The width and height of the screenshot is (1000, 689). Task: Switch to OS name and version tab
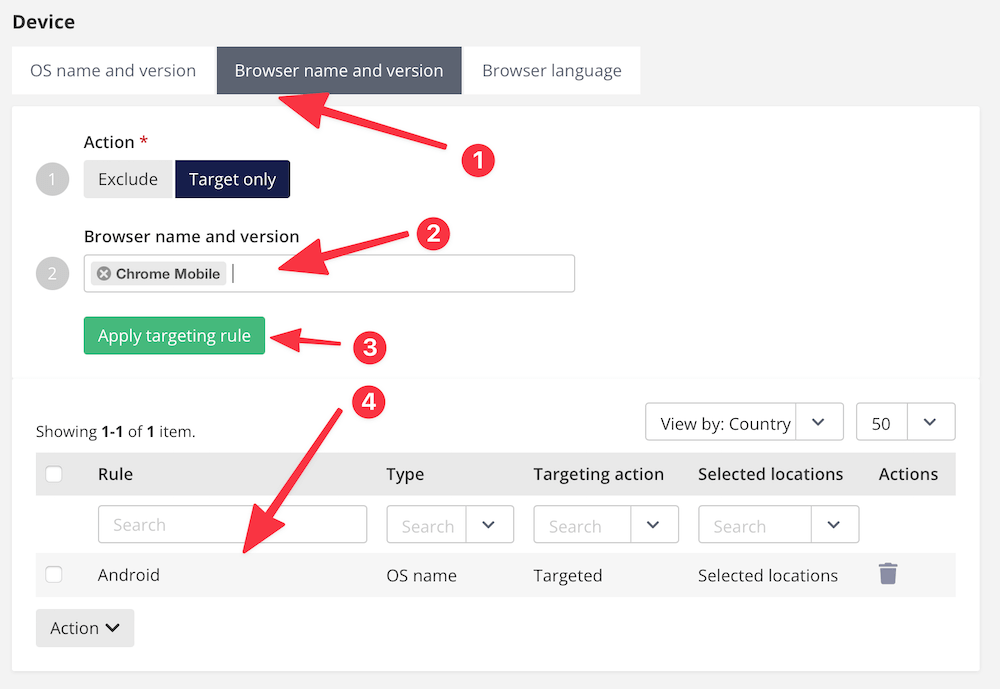pos(113,70)
